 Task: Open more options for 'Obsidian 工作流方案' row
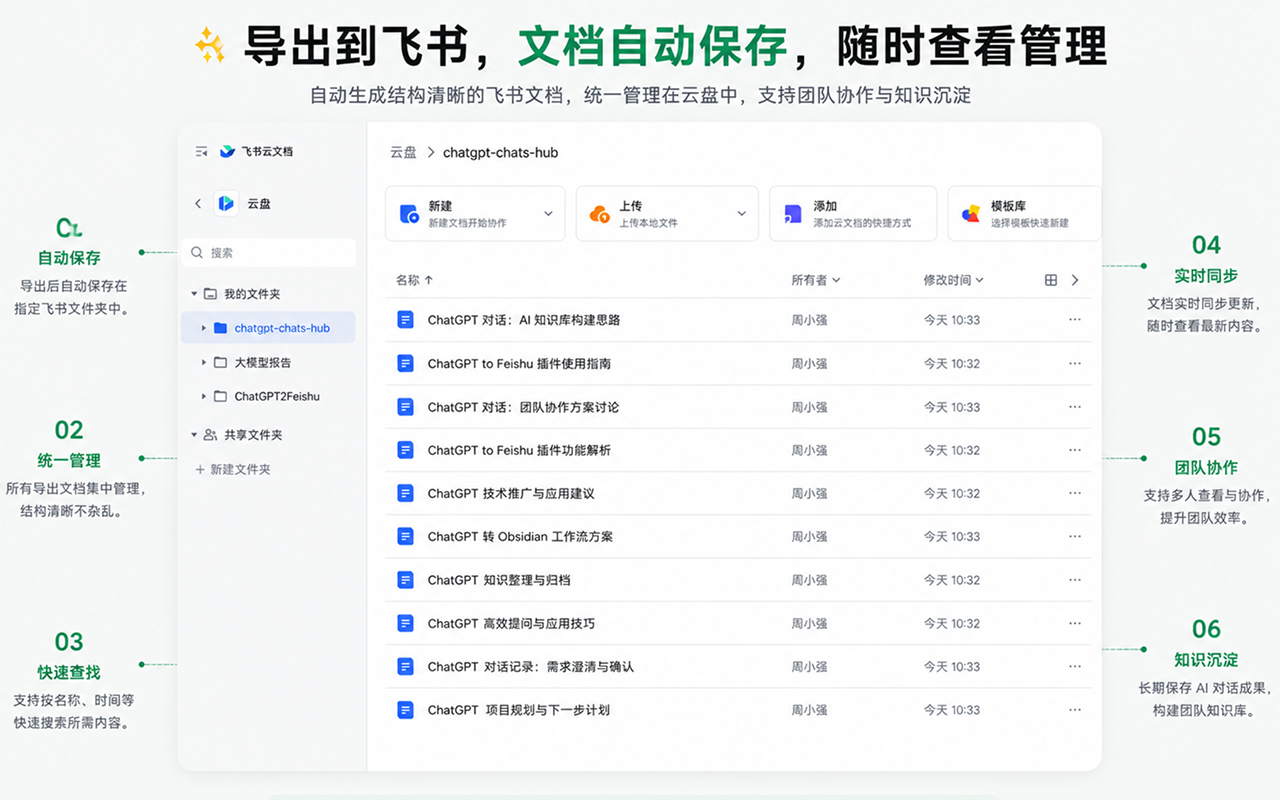(1075, 537)
